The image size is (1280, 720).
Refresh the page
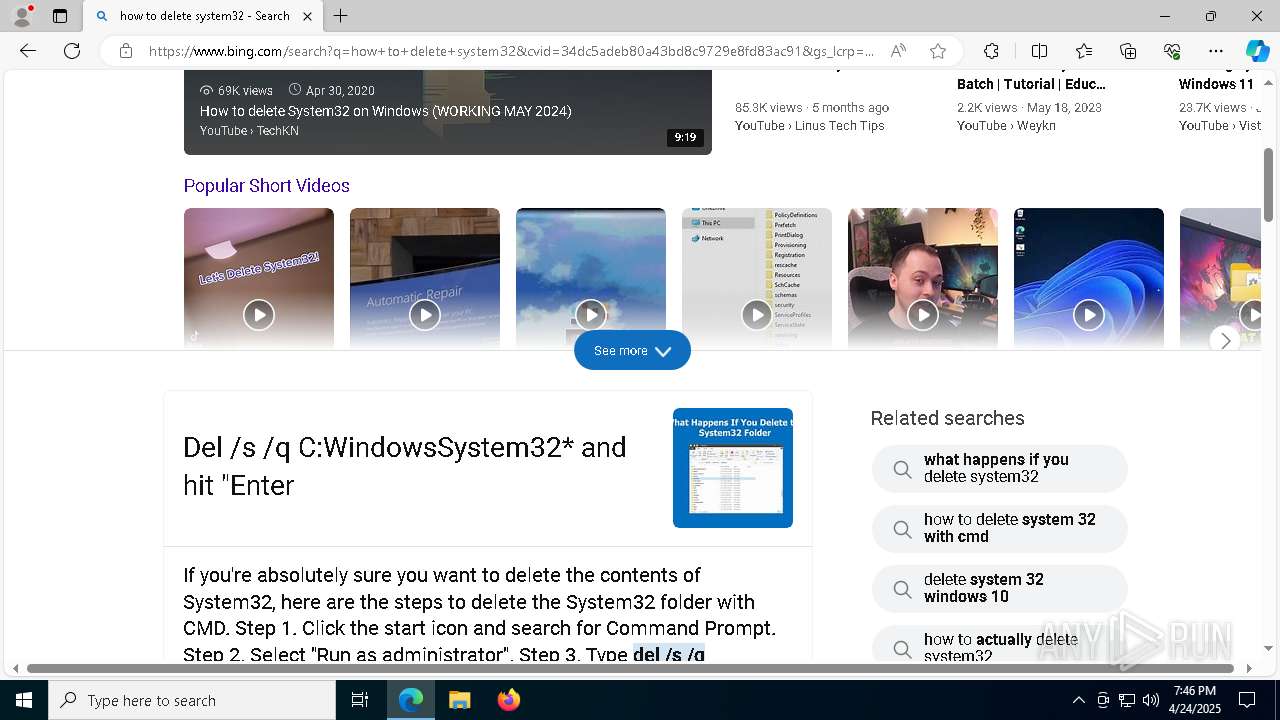pyautogui.click(x=72, y=51)
